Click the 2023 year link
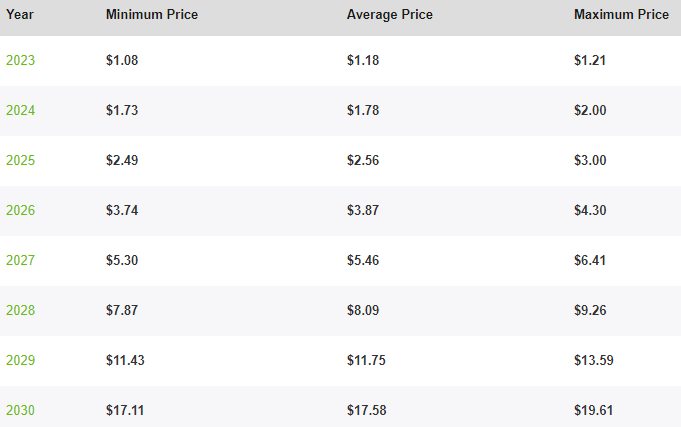Screen dimensions: 681x427 pos(20,60)
